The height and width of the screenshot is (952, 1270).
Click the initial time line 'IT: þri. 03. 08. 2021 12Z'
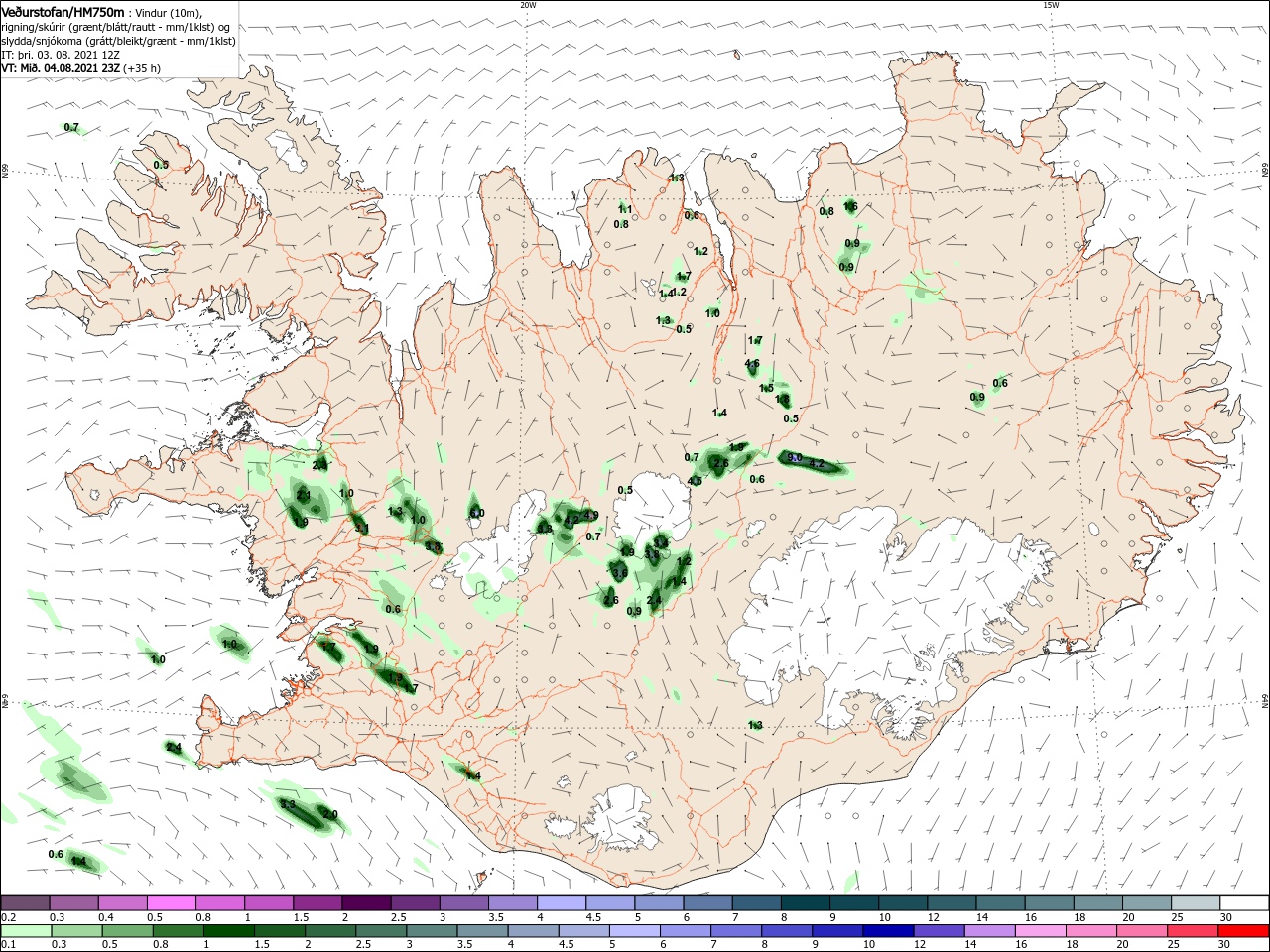[61, 55]
